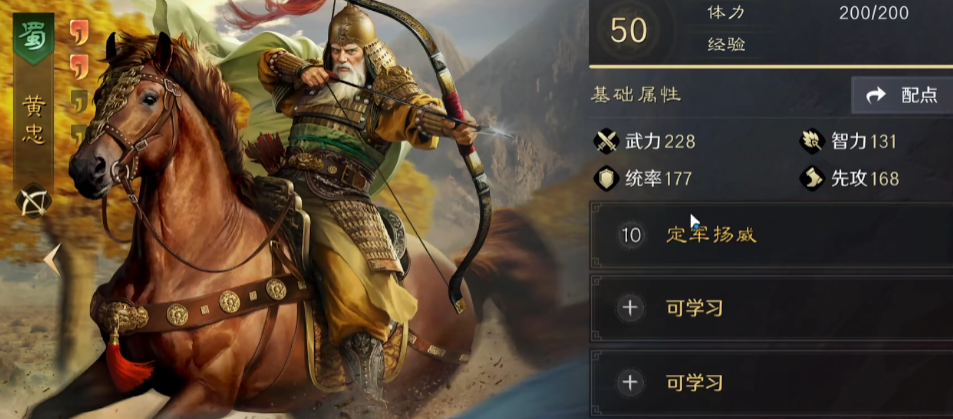Click the 统率 shield icon
Screen dimensions: 953x419
[607, 179]
